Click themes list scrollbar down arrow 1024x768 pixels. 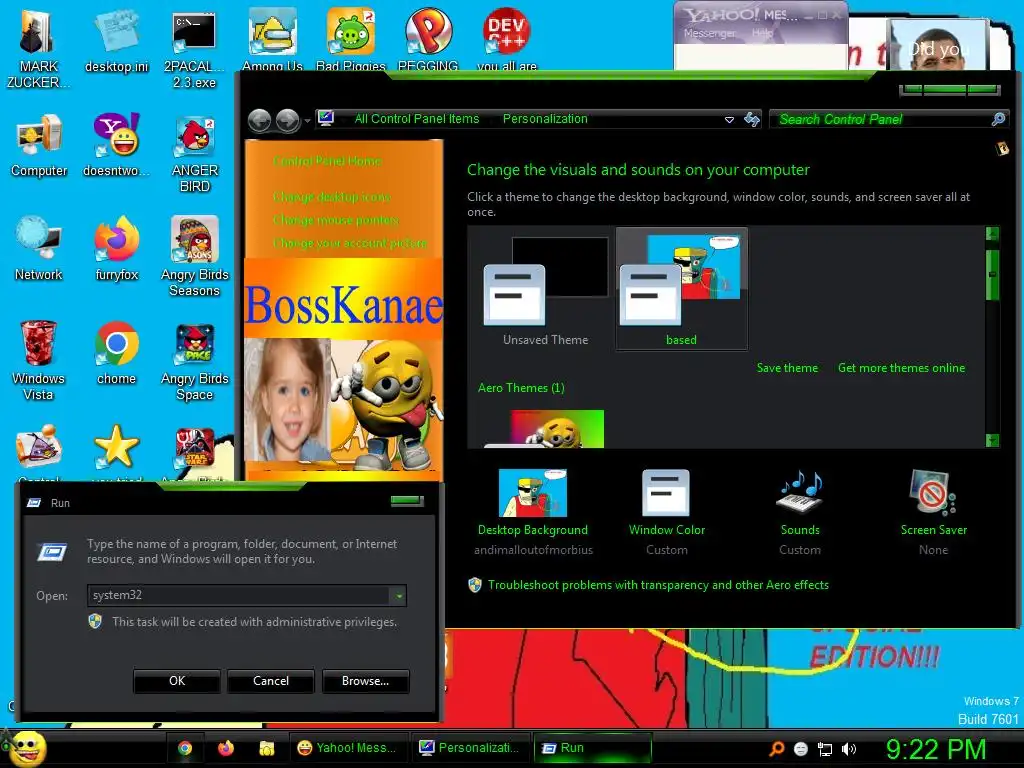[x=992, y=440]
